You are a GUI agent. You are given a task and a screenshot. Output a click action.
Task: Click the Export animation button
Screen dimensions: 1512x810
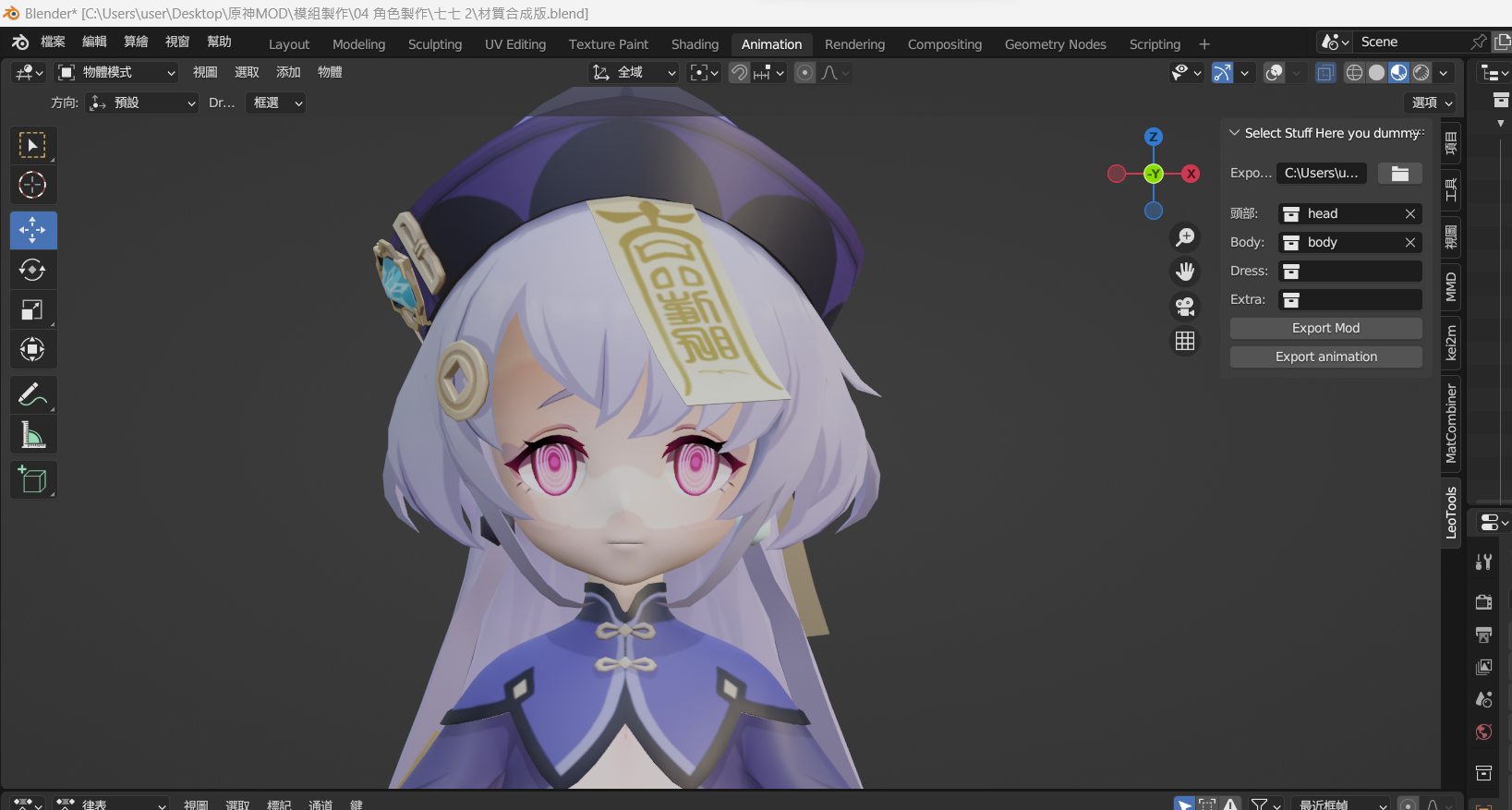(x=1325, y=357)
